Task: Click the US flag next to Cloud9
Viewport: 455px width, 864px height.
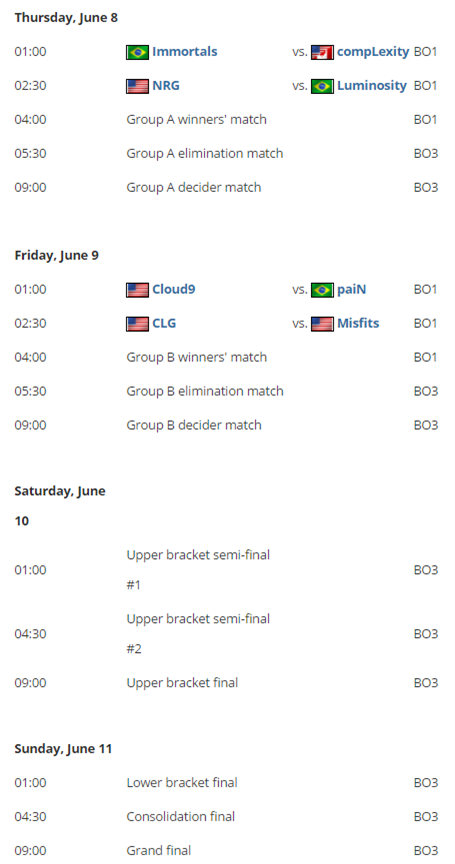Action: coord(137,290)
